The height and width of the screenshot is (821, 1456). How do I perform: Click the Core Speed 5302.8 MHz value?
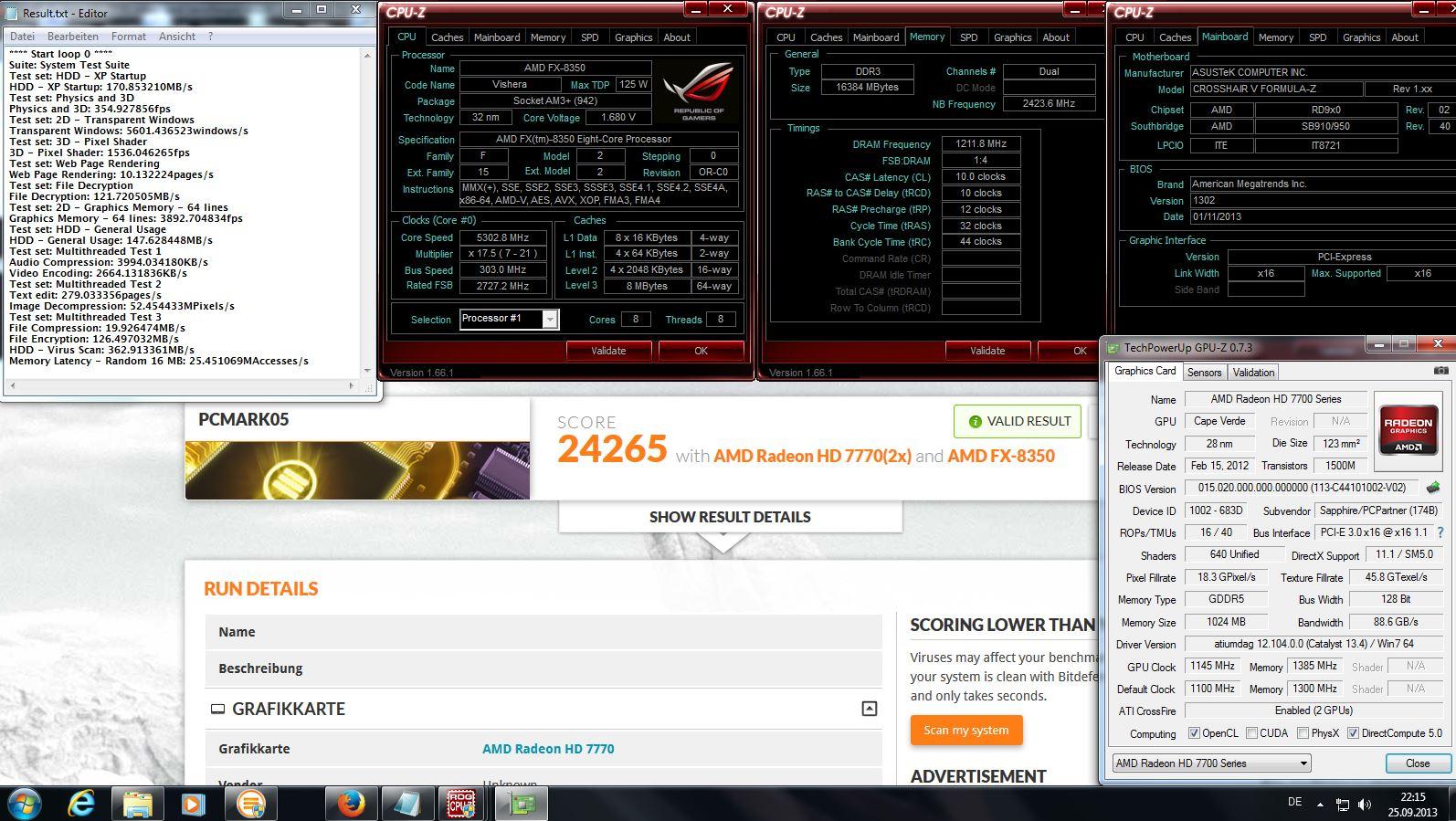[x=503, y=237]
